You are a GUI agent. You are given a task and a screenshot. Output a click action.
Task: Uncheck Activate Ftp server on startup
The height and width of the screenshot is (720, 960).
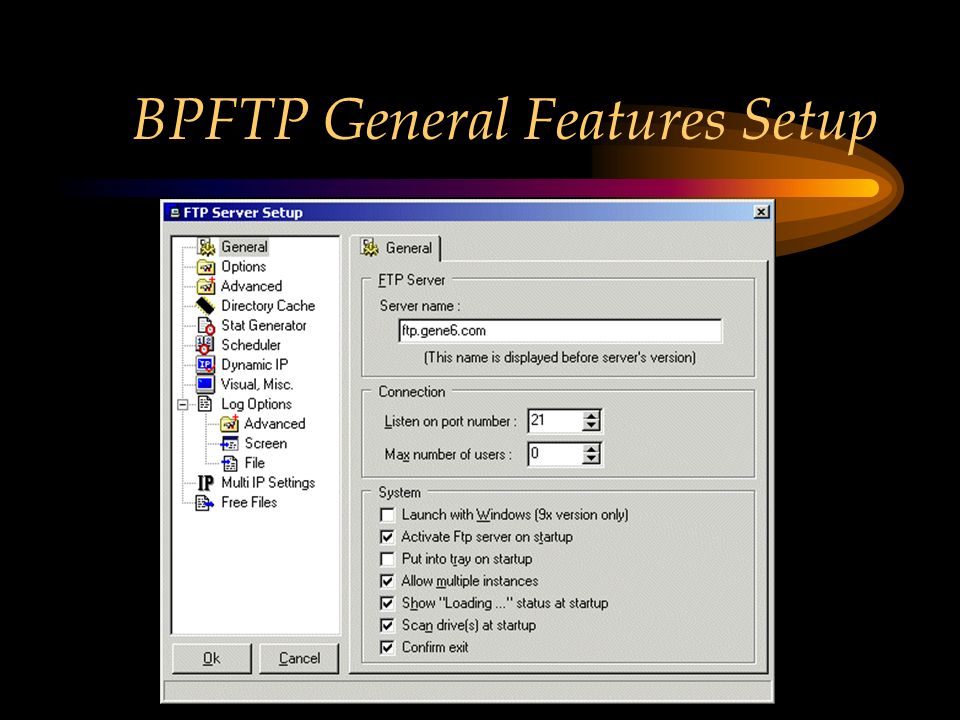click(x=387, y=537)
